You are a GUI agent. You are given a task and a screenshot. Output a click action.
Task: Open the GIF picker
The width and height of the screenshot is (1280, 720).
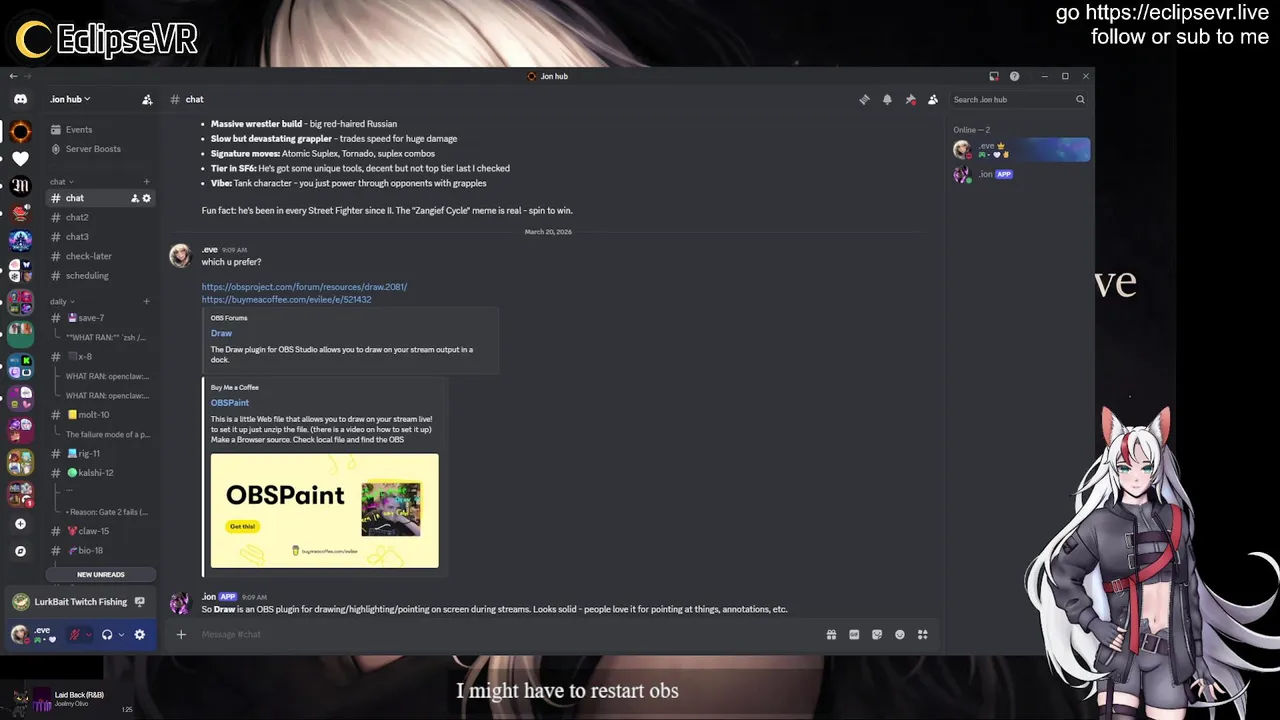[x=854, y=634]
